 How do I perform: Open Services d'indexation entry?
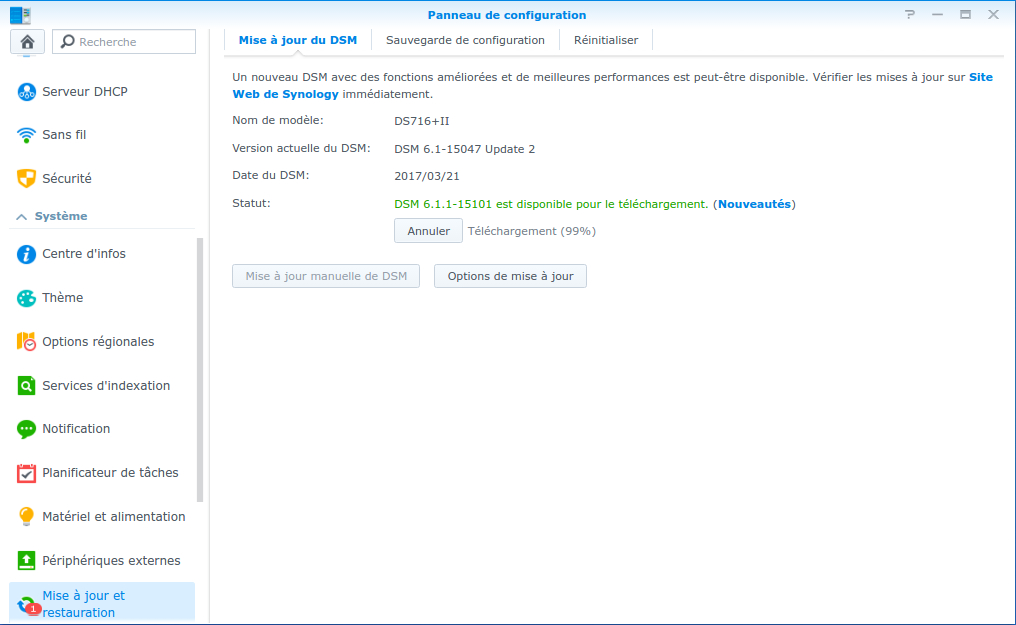click(x=102, y=385)
